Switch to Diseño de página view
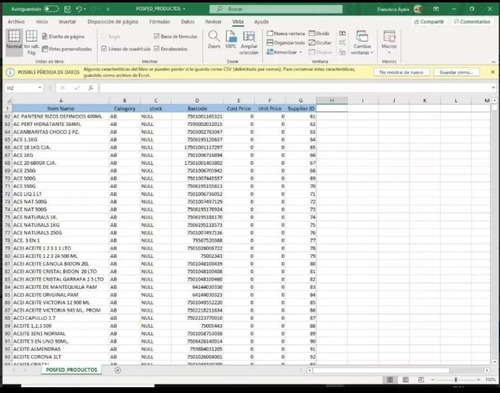Screen dimensions: 500x393 point(63,36)
